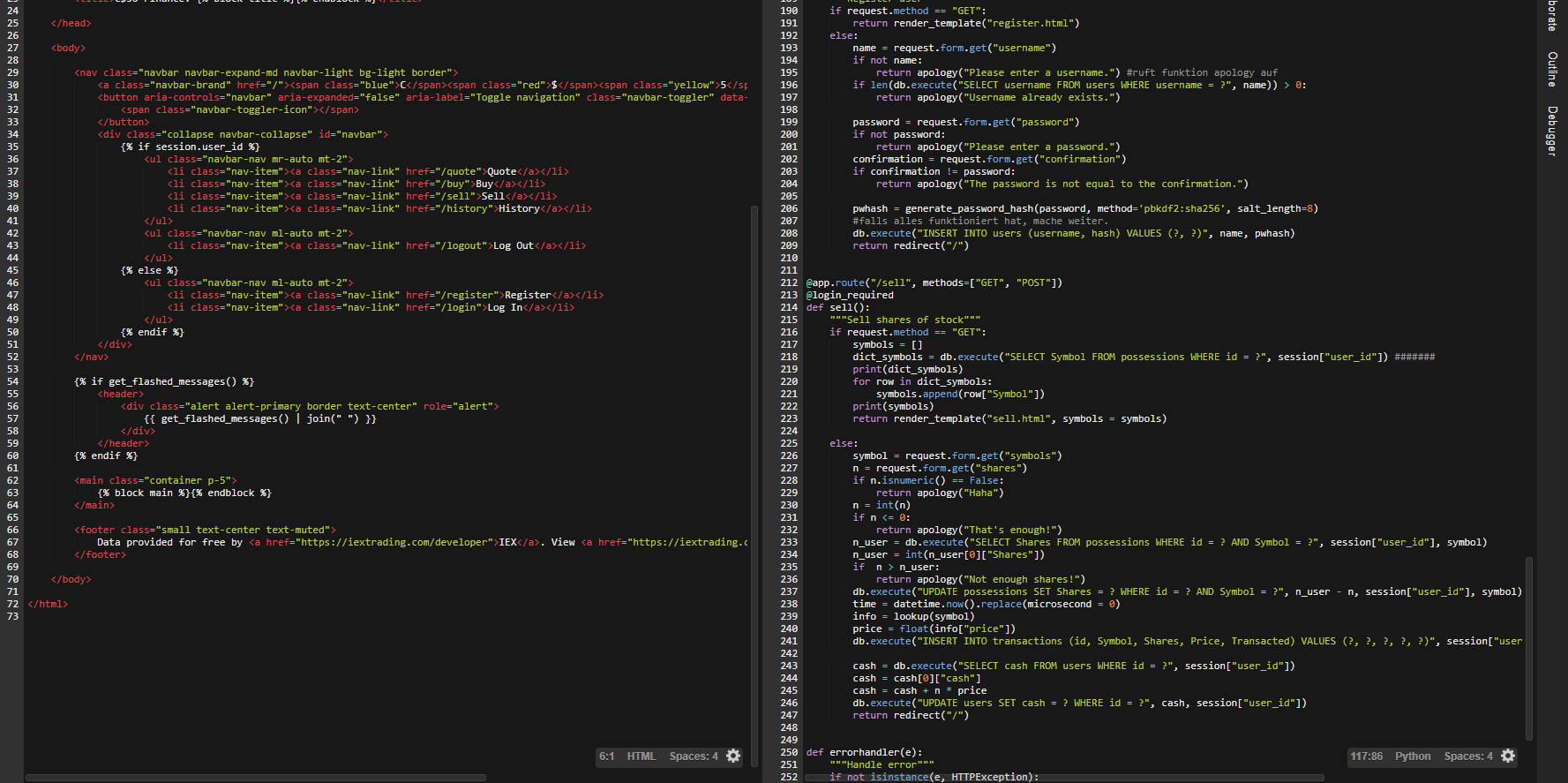This screenshot has height=783, width=1568.
Task: Toggle breakpoint on line 214 gutter
Action: pos(788,308)
